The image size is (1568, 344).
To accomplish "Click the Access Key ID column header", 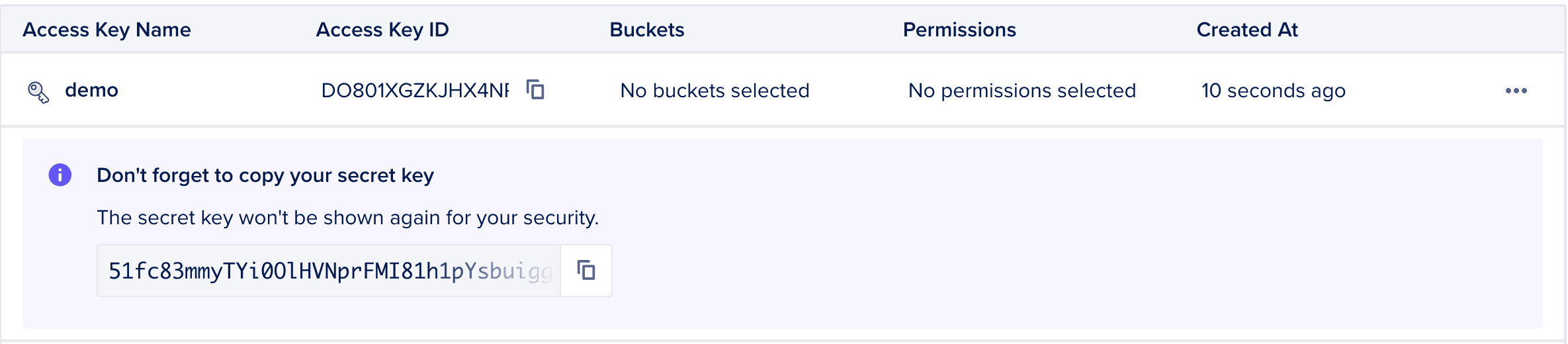I will [382, 30].
